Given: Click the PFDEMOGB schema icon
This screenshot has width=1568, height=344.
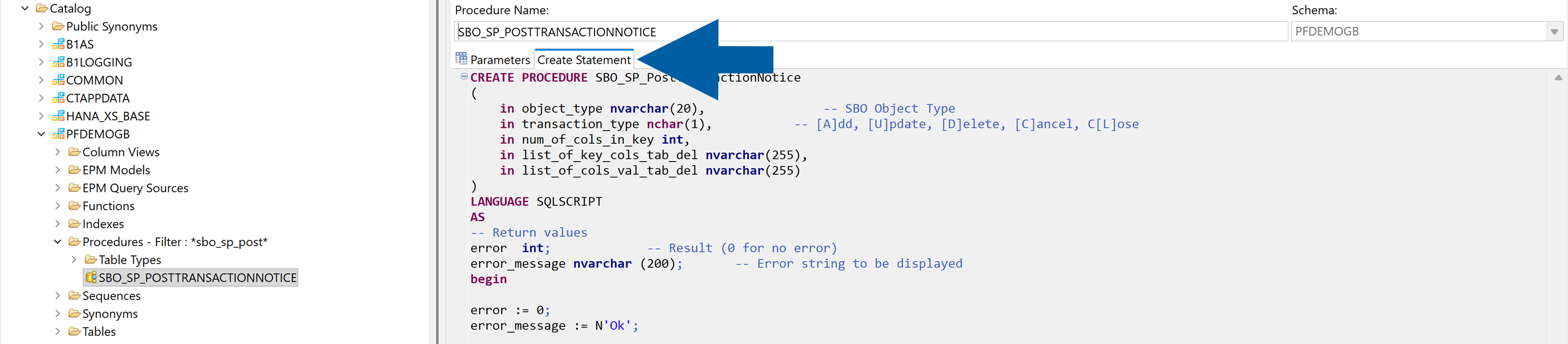Looking at the screenshot, I should 58,134.
